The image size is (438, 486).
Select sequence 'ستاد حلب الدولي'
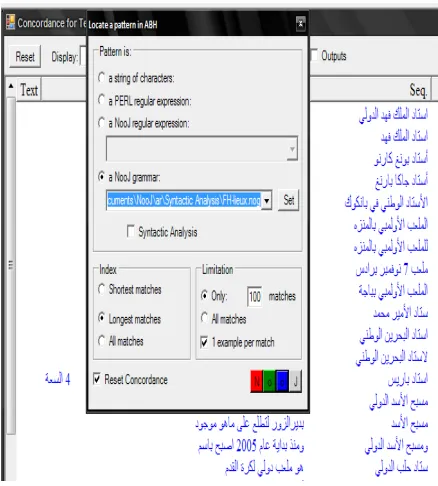tap(402, 467)
